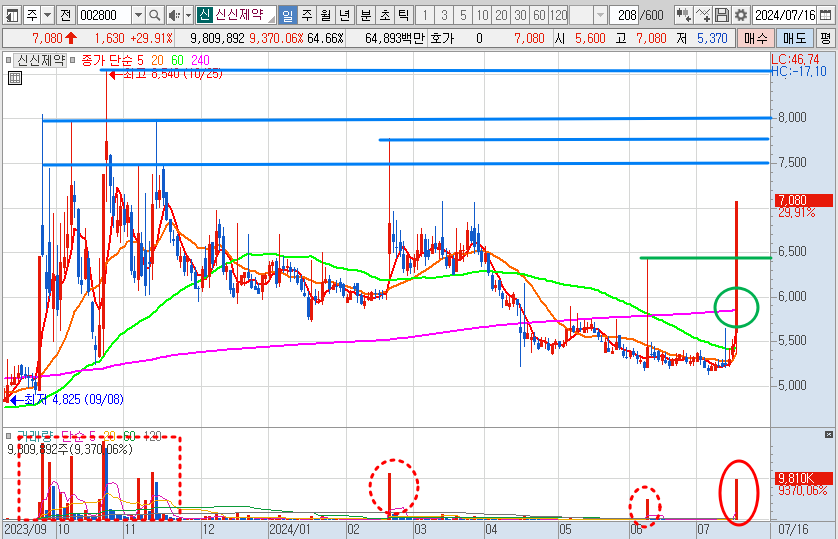Click the 07/16 date label on axis
The image size is (838, 539).
click(x=793, y=530)
